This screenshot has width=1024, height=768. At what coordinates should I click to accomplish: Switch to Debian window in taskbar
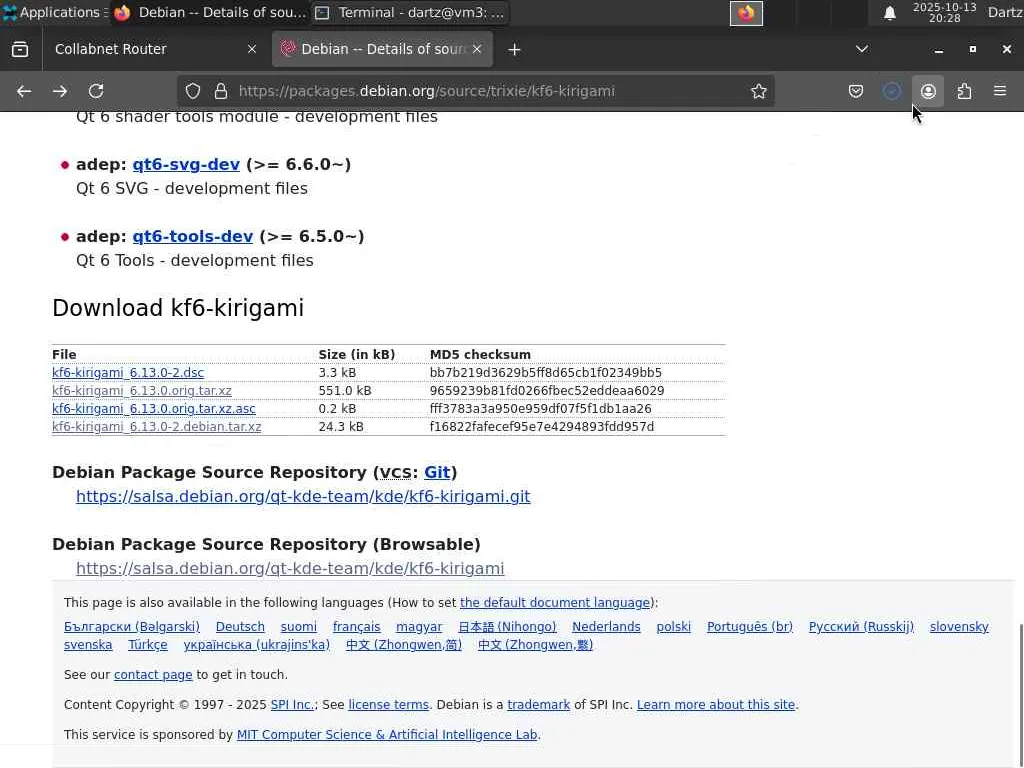209,12
